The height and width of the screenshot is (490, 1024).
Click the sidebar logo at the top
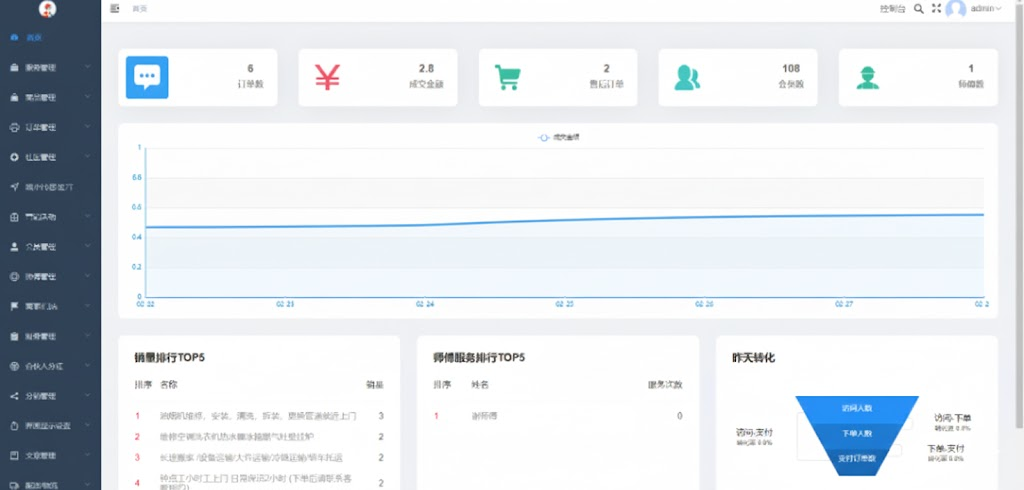(47, 8)
